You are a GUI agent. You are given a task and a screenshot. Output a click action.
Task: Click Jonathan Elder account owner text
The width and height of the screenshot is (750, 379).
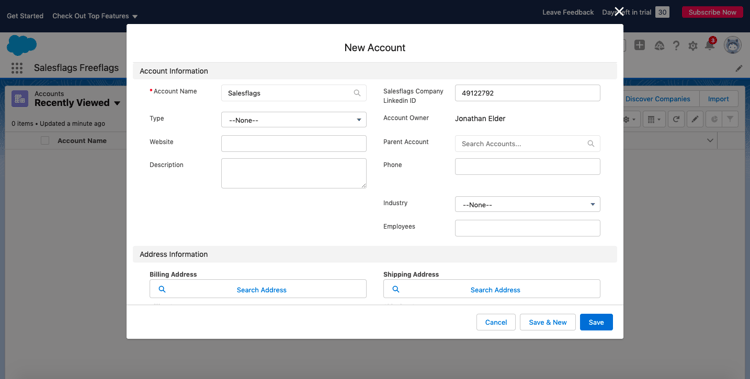click(480, 119)
